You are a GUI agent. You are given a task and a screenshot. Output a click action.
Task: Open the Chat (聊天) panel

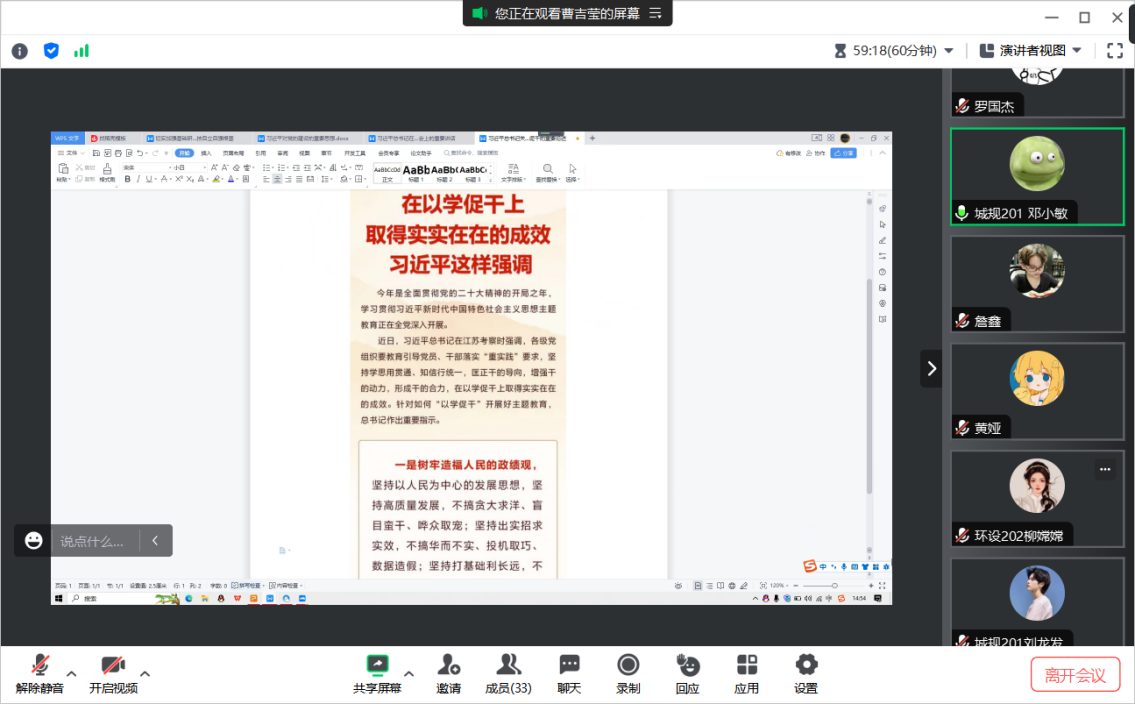tap(569, 673)
